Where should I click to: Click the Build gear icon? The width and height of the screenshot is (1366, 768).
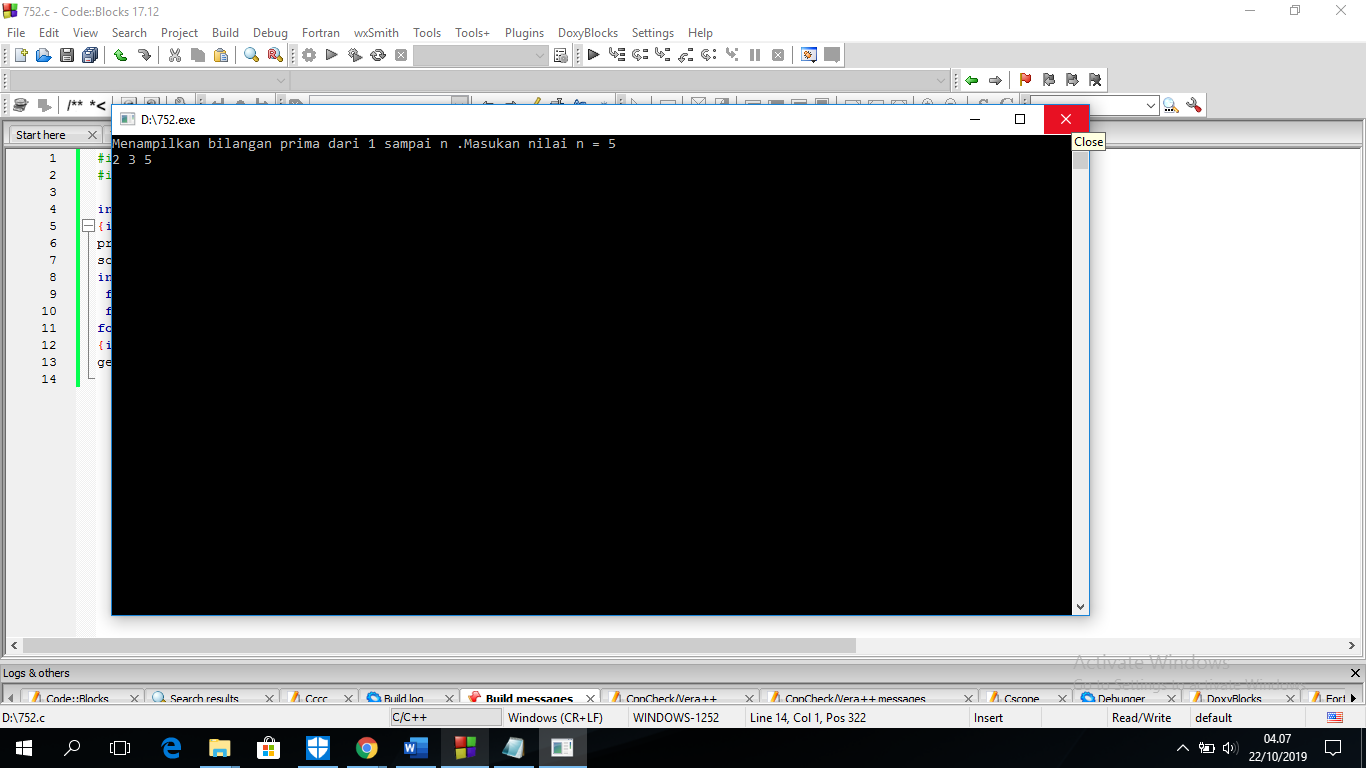click(x=309, y=55)
